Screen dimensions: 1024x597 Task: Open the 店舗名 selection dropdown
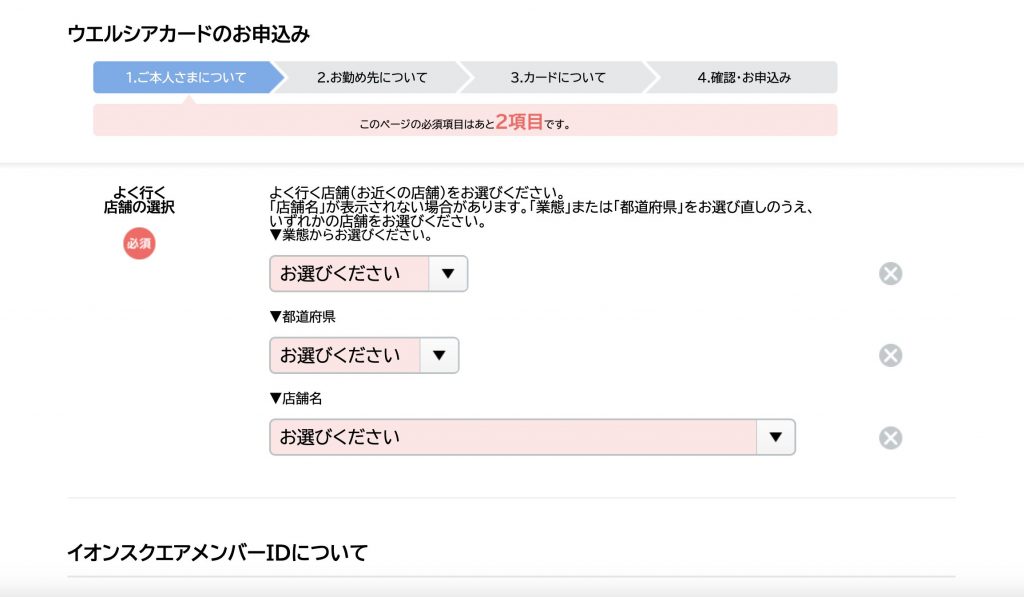532,437
